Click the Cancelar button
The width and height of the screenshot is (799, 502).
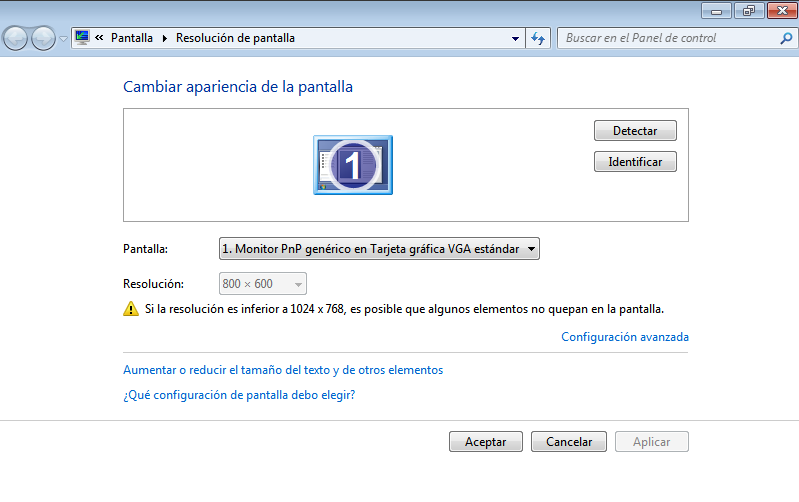click(x=569, y=441)
